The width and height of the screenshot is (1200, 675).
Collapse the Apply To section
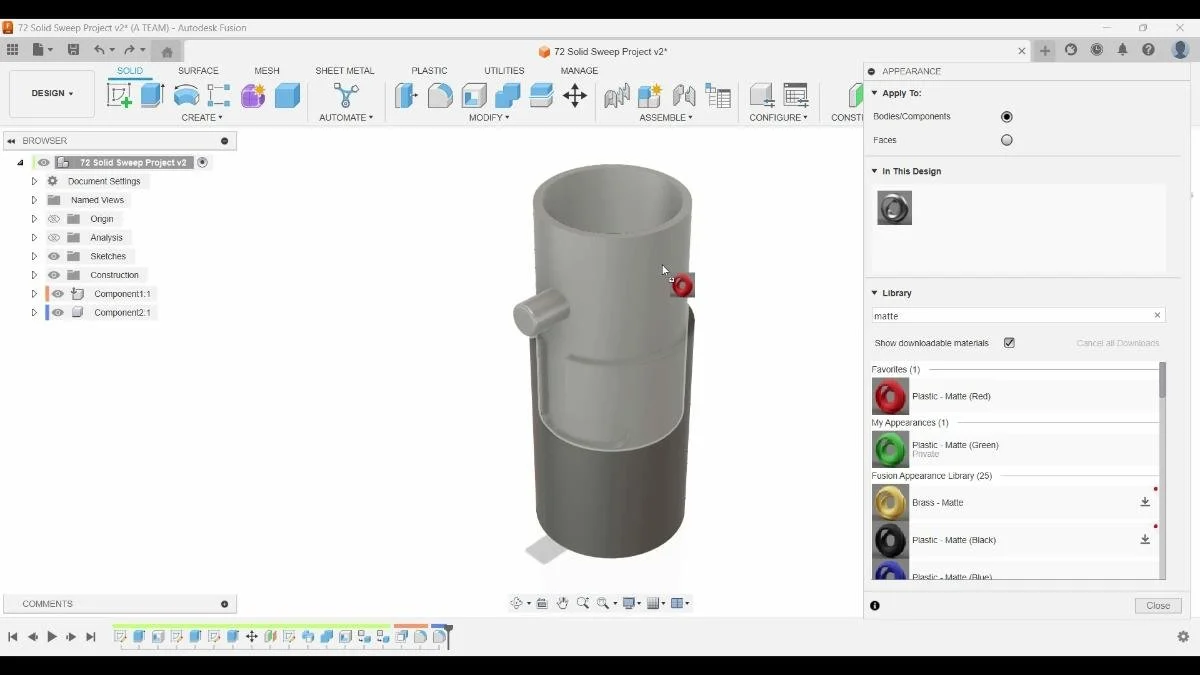tap(875, 94)
